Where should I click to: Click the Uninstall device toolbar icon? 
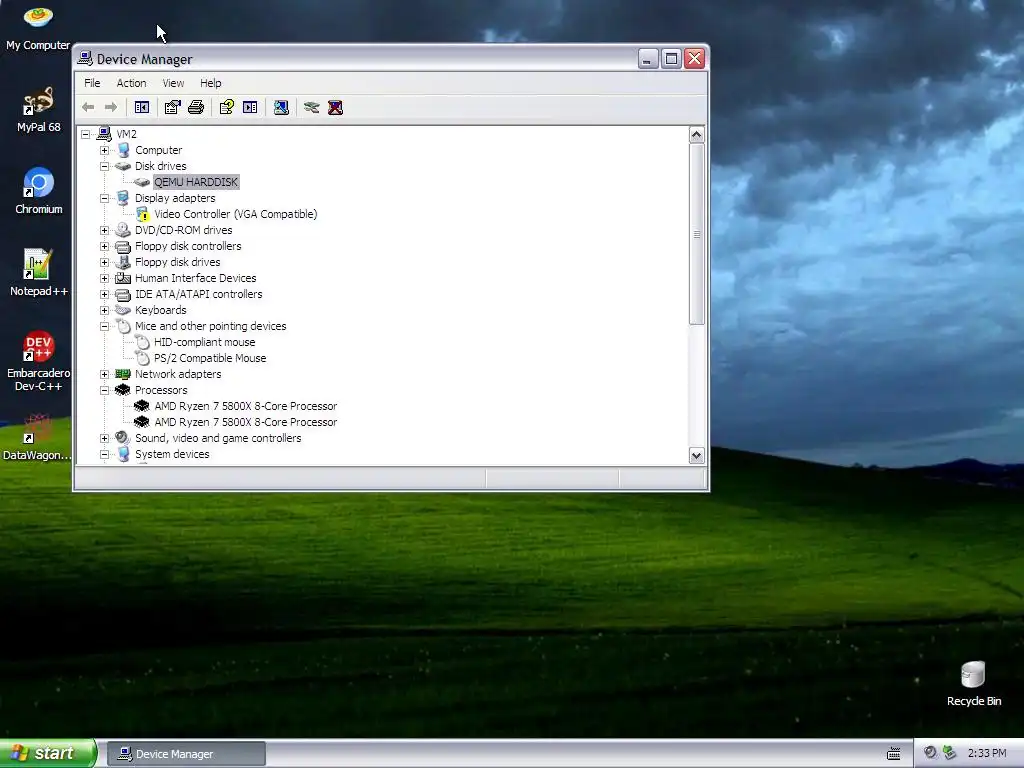pos(335,107)
